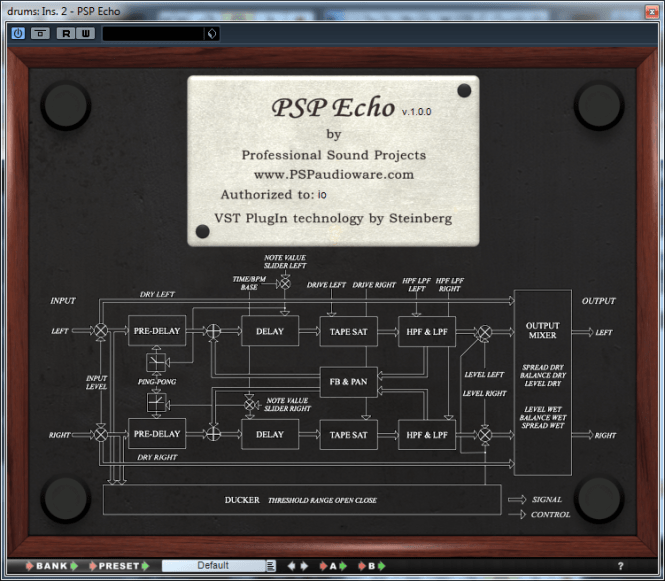This screenshot has width=665, height=581.
Task: Toggle the blue Activate effect power button
Action: [18, 33]
